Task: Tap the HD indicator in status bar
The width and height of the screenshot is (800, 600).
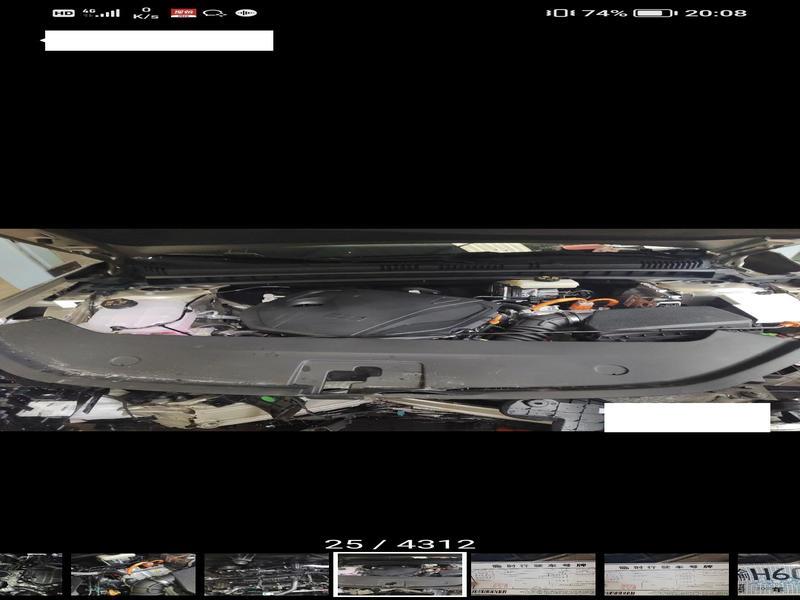Action: coord(63,13)
